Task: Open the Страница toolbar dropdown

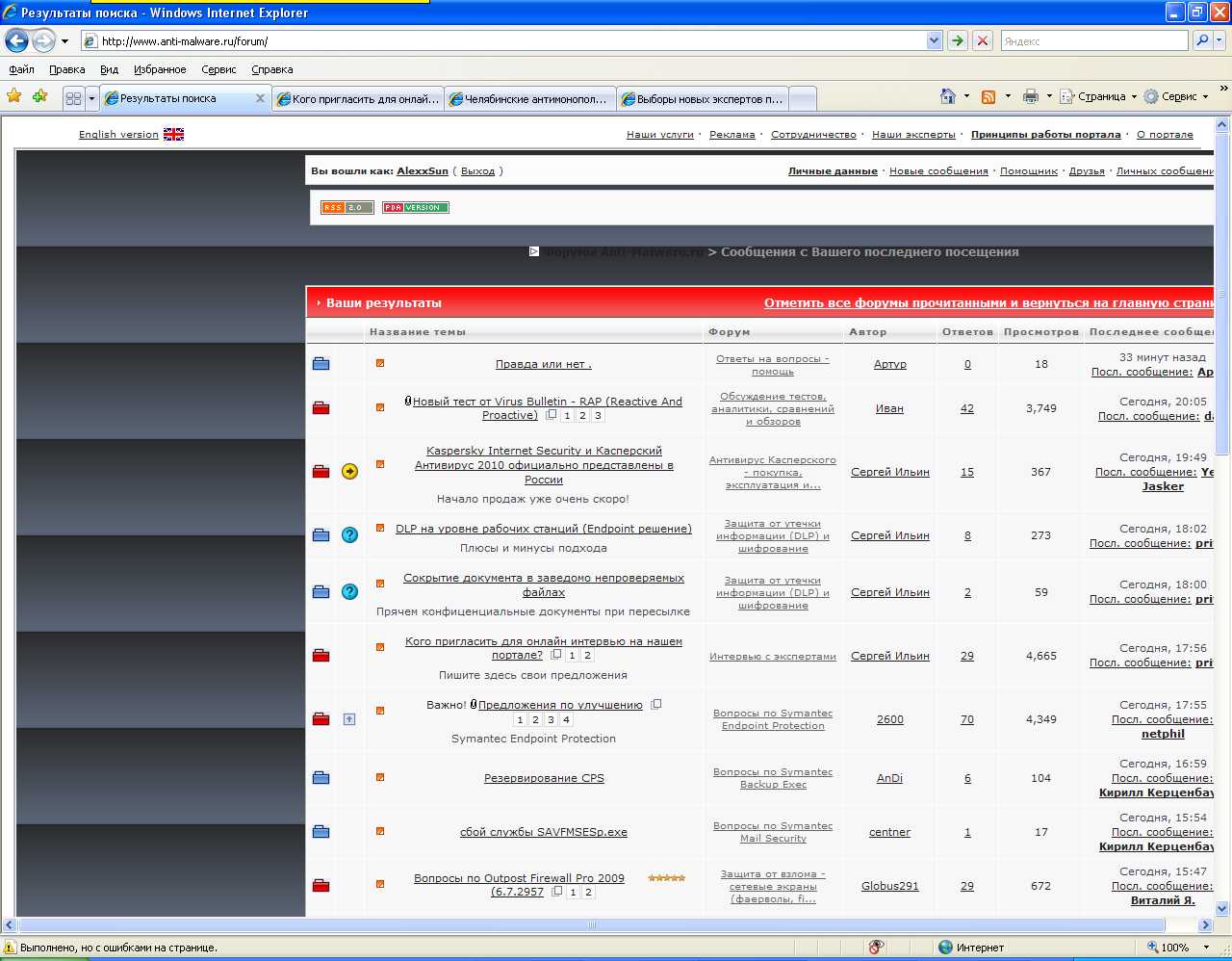Action: (1098, 97)
